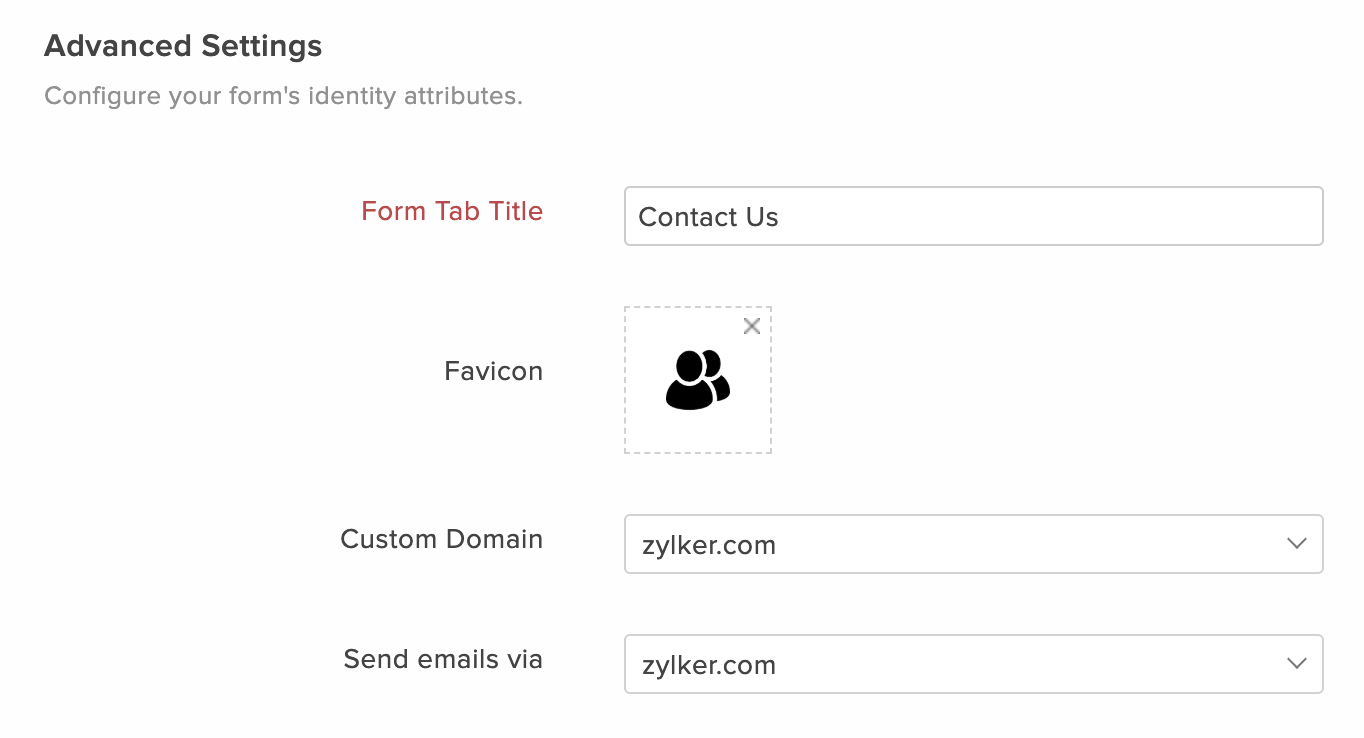Remove the favicon using the X icon
1364x738 pixels.
752,326
